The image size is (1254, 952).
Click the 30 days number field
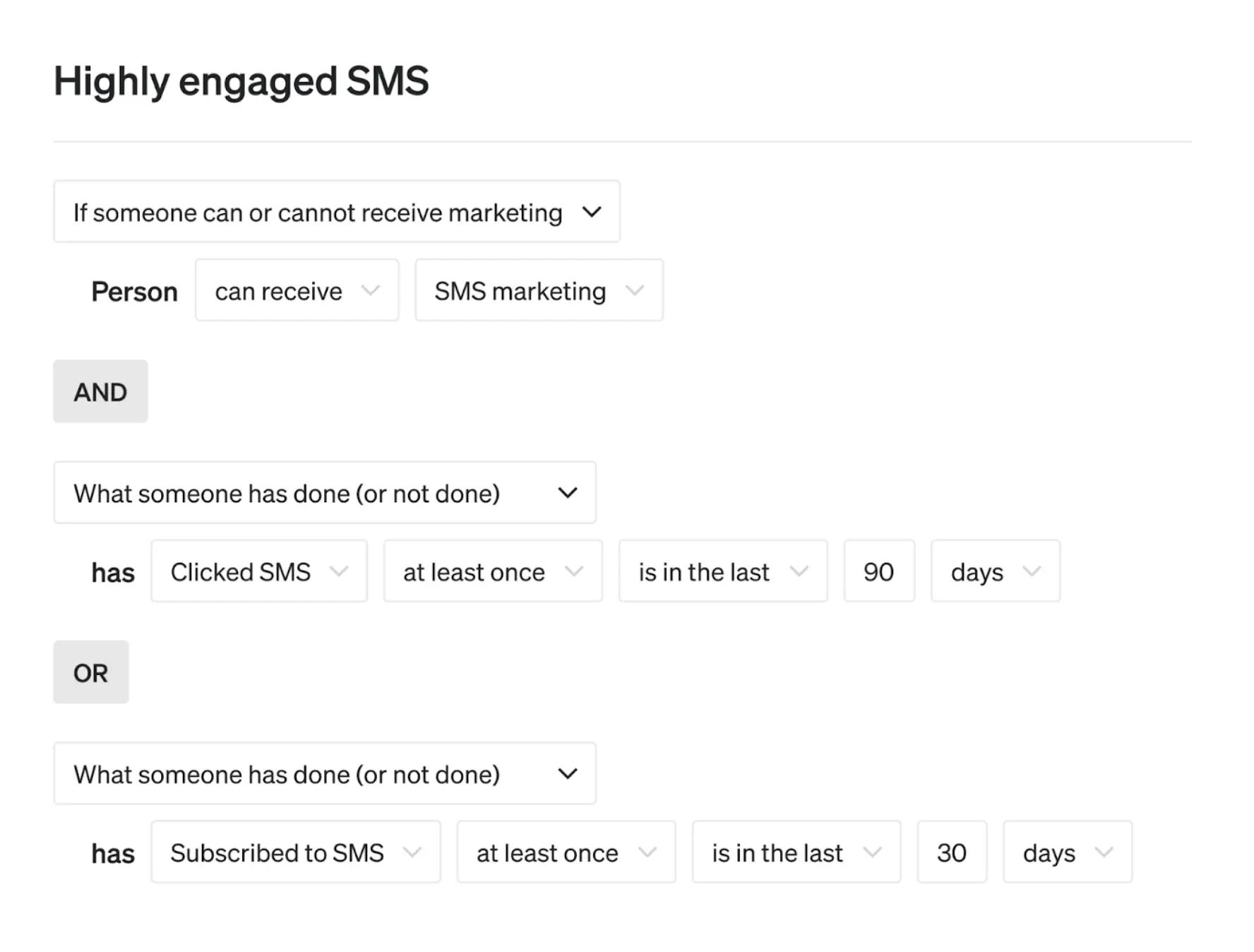pos(951,852)
